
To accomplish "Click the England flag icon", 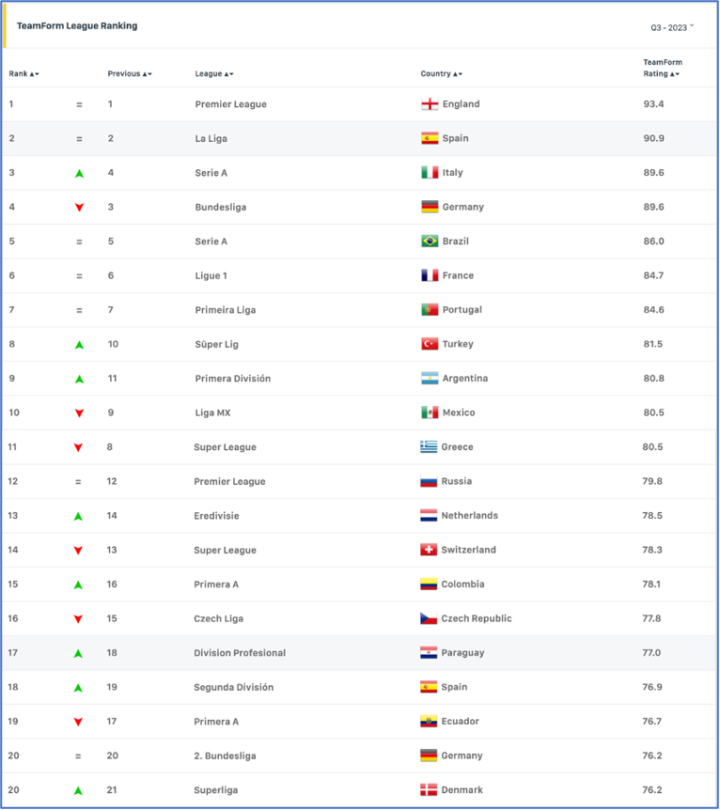I will (x=430, y=104).
